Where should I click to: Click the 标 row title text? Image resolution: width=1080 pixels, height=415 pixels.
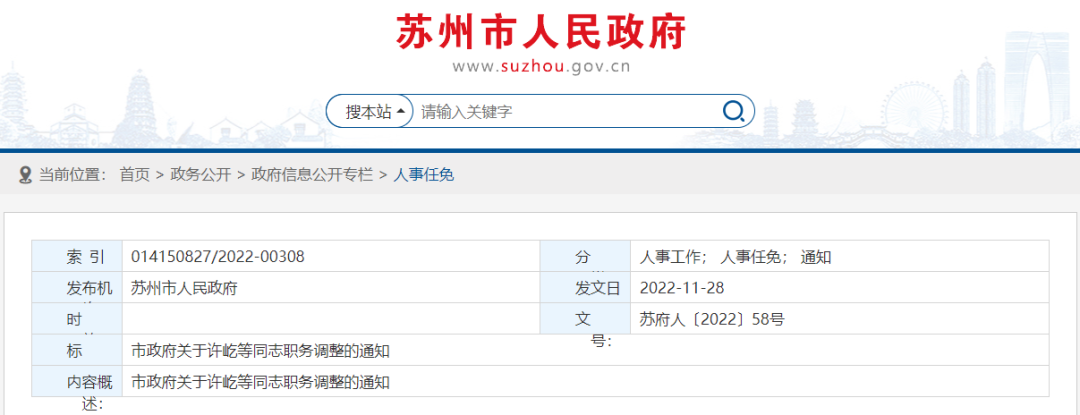coord(260,351)
